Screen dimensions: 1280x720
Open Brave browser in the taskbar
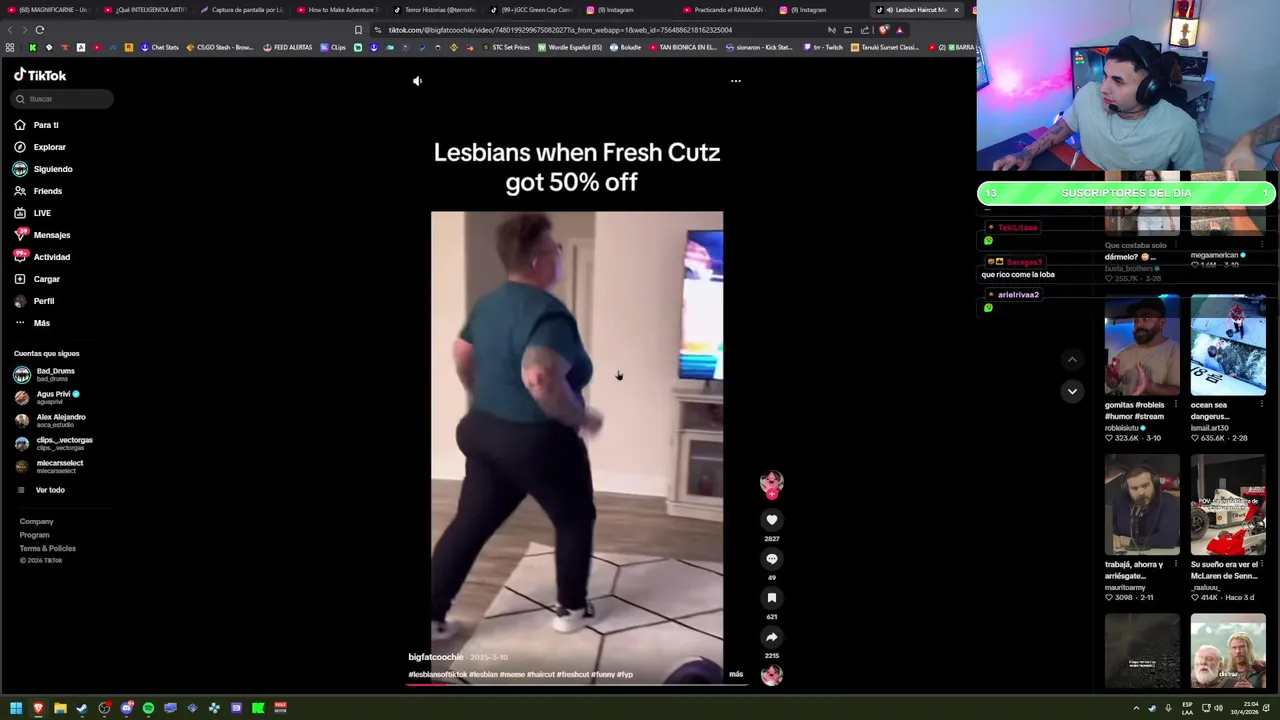coord(38,708)
